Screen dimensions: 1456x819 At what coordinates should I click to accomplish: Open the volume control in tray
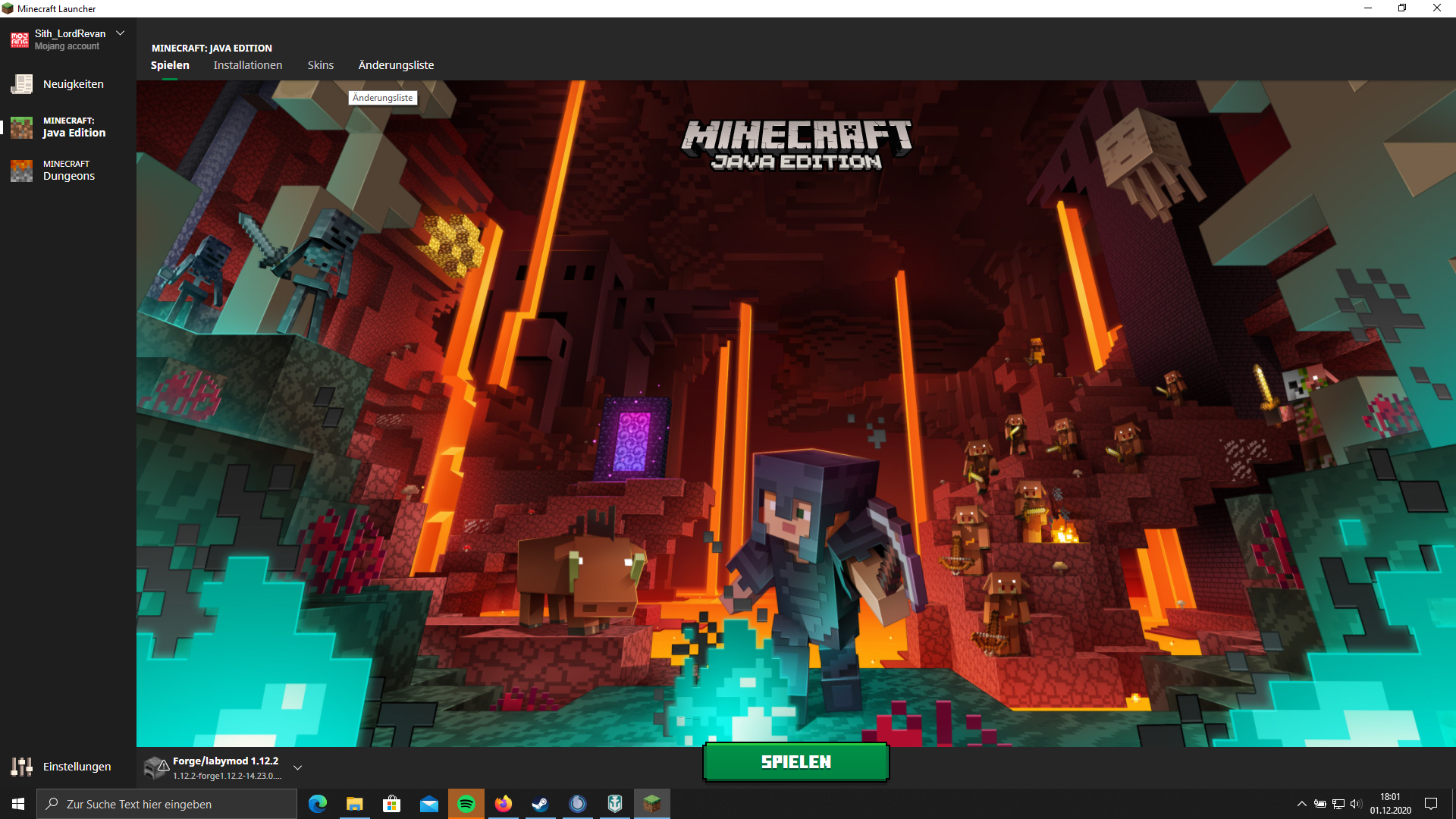click(x=1356, y=804)
